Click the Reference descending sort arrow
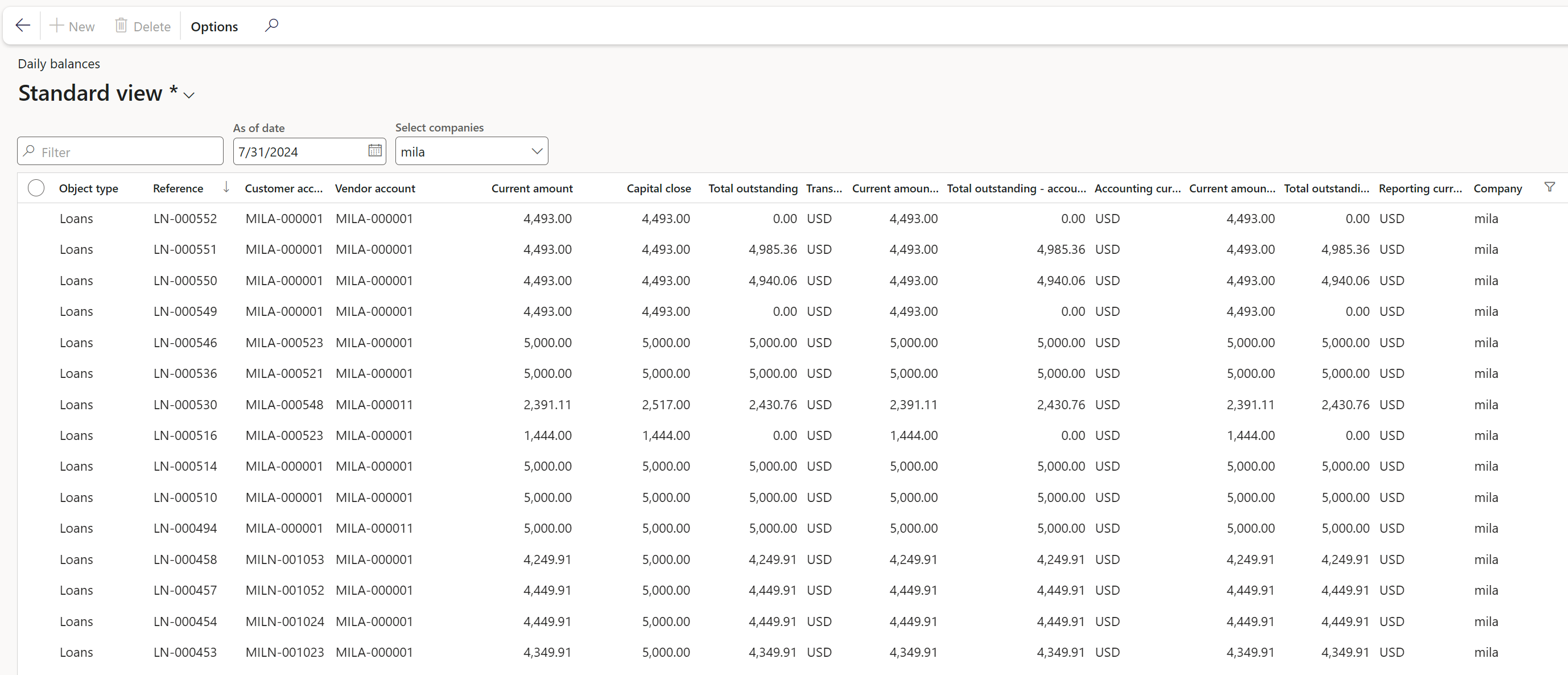 pos(226,187)
